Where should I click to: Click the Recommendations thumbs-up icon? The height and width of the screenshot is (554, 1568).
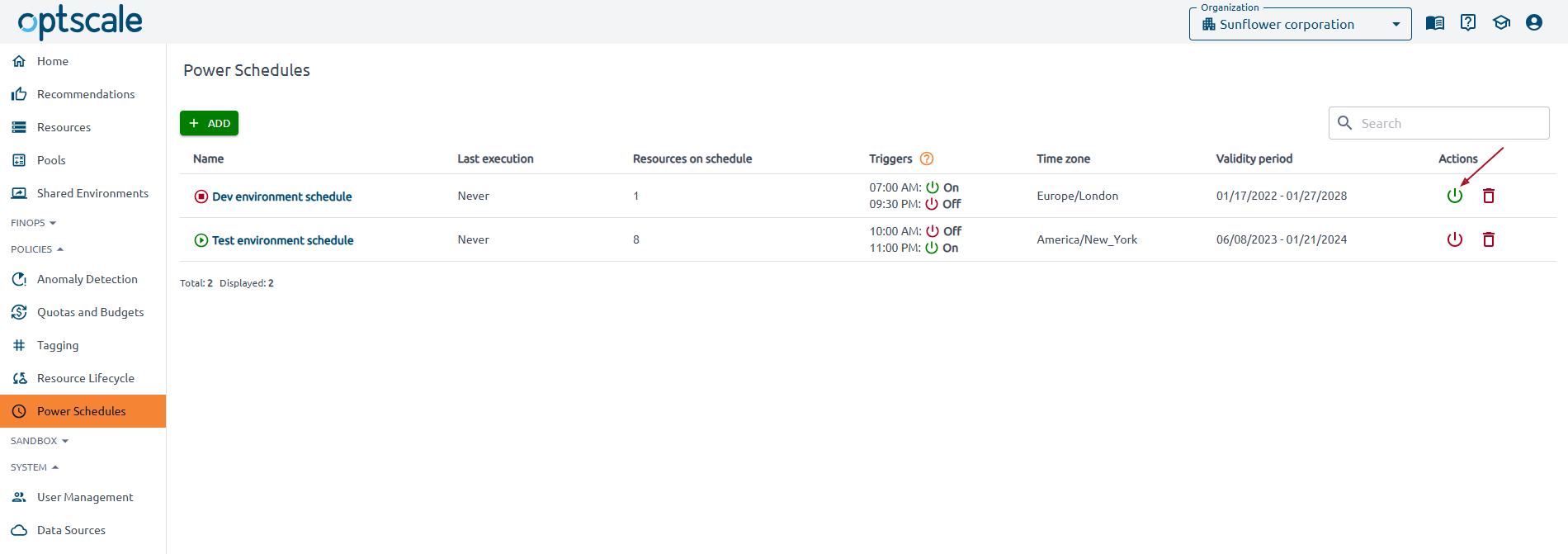[19, 94]
